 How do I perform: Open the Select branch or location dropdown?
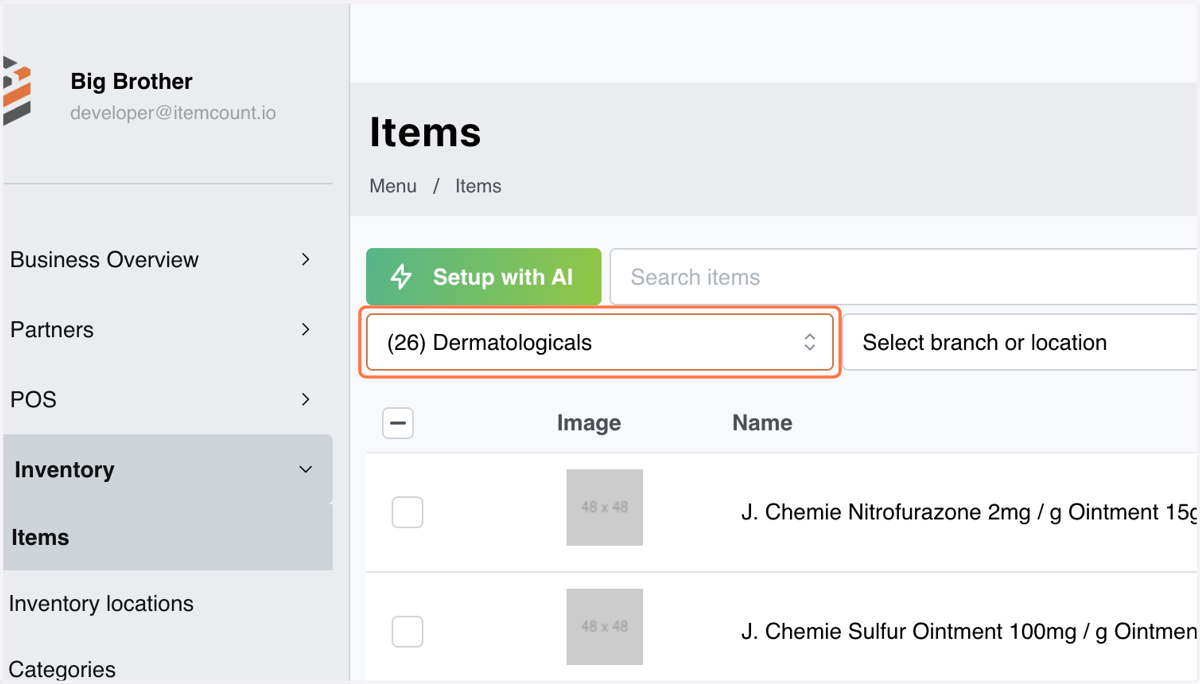1021,342
